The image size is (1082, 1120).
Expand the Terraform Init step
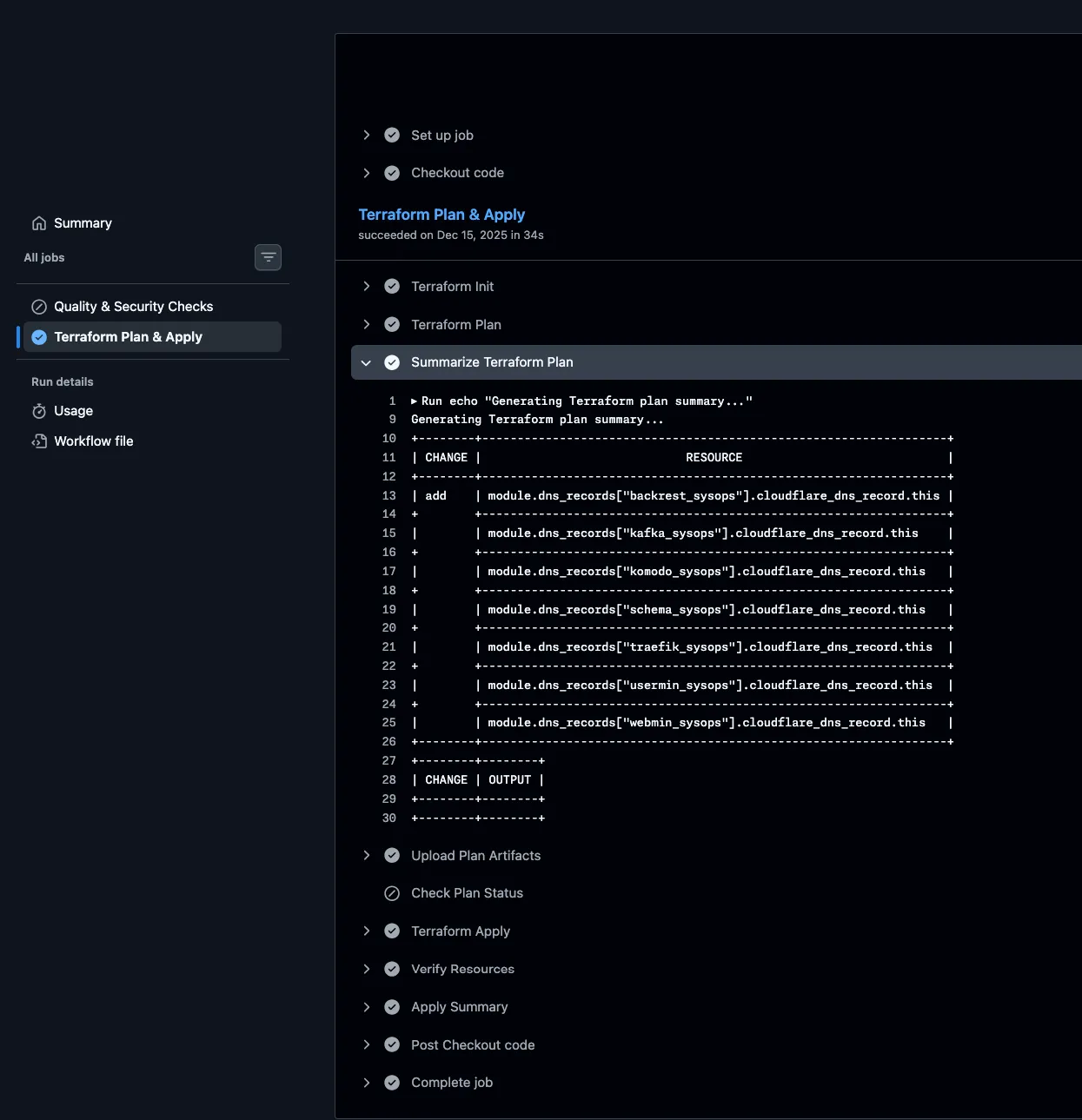point(366,287)
